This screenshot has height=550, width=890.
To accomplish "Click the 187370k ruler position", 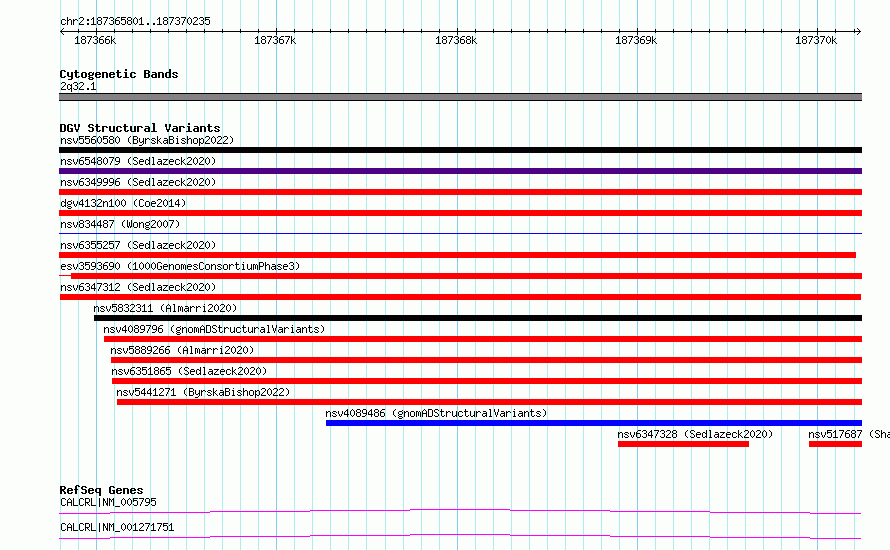I will pos(816,40).
